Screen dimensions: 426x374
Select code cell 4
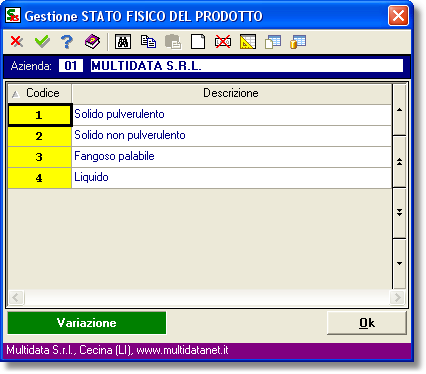coord(39,178)
